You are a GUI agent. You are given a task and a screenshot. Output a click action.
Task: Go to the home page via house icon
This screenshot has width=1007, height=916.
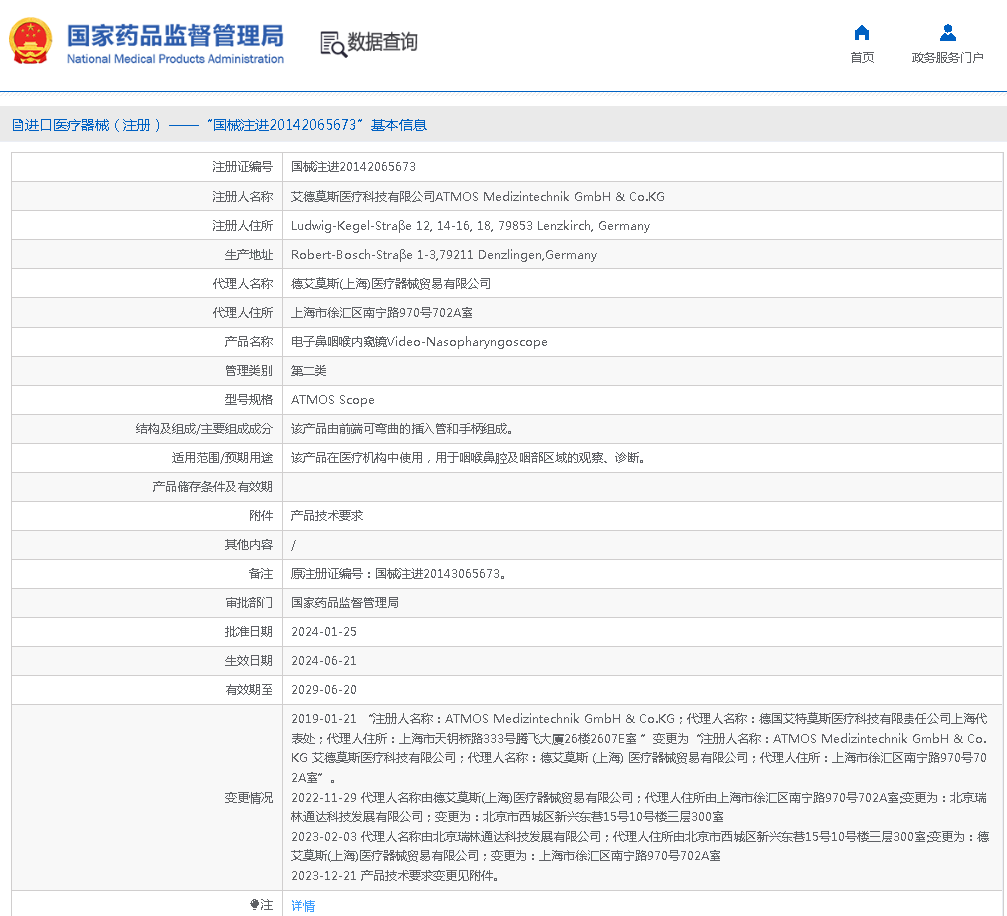pyautogui.click(x=862, y=33)
